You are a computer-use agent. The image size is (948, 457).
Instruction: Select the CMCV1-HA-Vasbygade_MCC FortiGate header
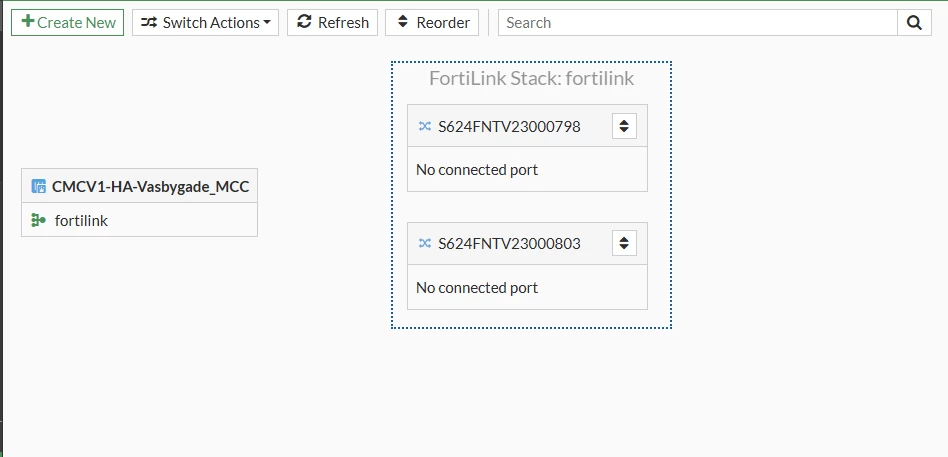tap(140, 186)
